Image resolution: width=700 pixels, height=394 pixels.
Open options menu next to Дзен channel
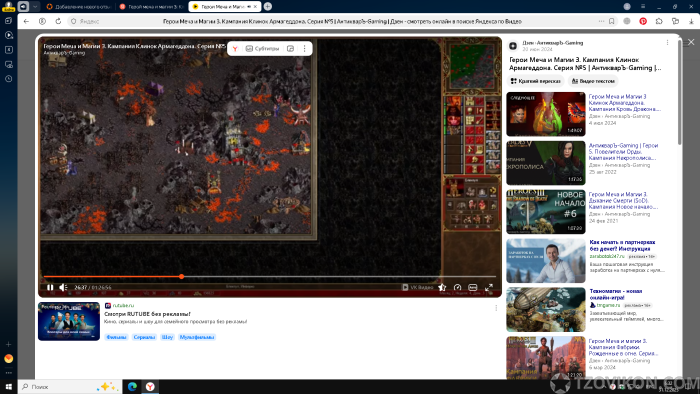tap(667, 43)
